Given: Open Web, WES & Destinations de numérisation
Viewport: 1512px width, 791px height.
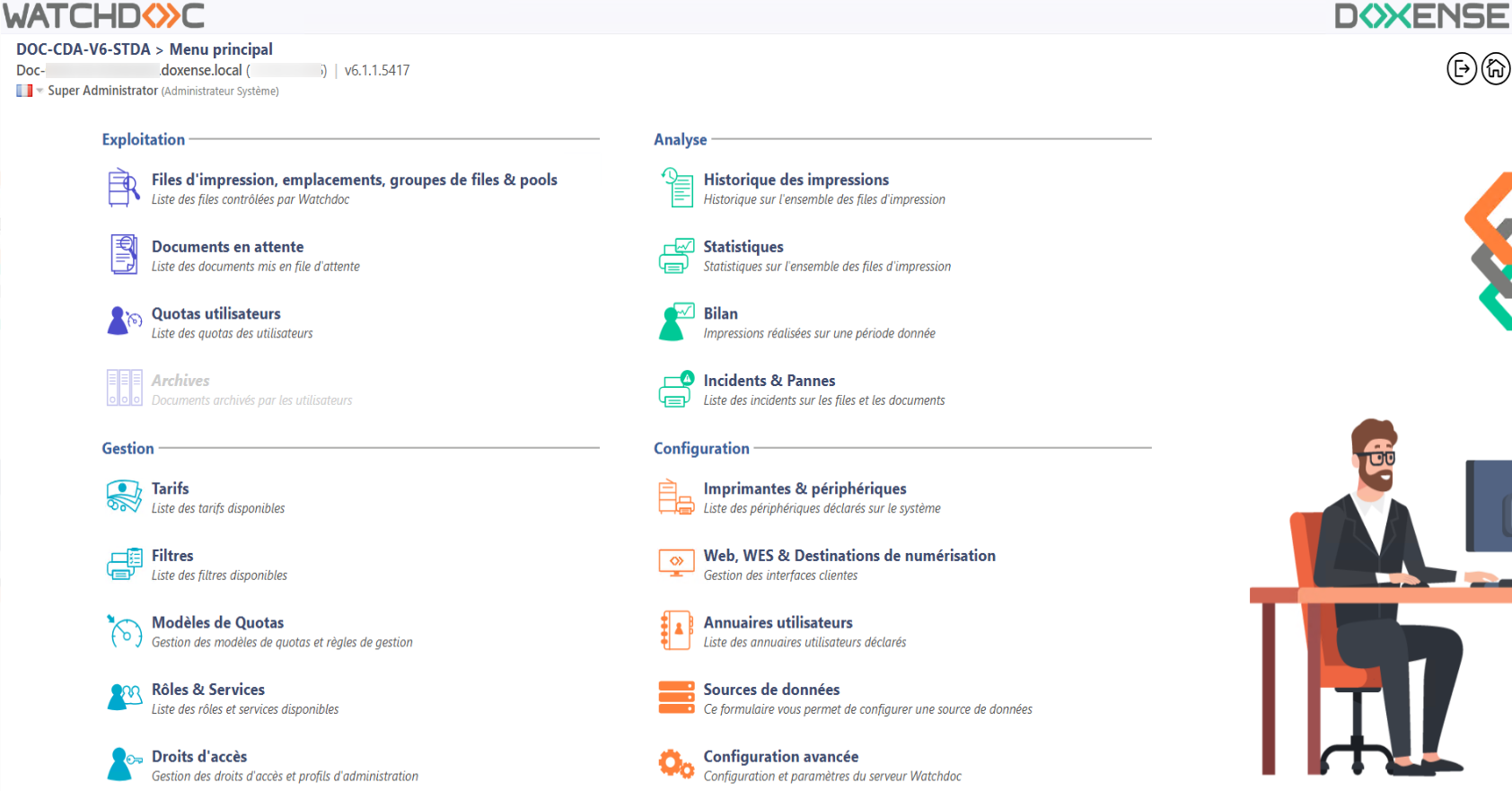Looking at the screenshot, I should [848, 556].
